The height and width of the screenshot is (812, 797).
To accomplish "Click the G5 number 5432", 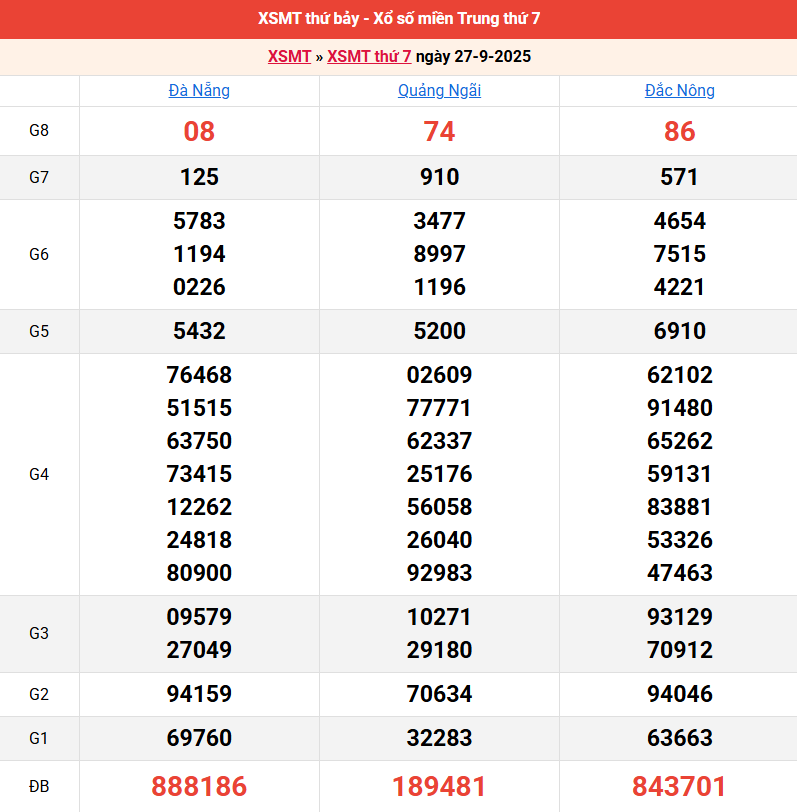I will point(199,332).
